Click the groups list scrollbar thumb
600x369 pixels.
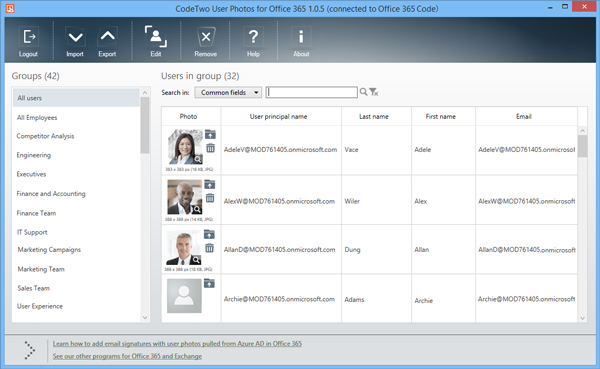pyautogui.click(x=145, y=125)
